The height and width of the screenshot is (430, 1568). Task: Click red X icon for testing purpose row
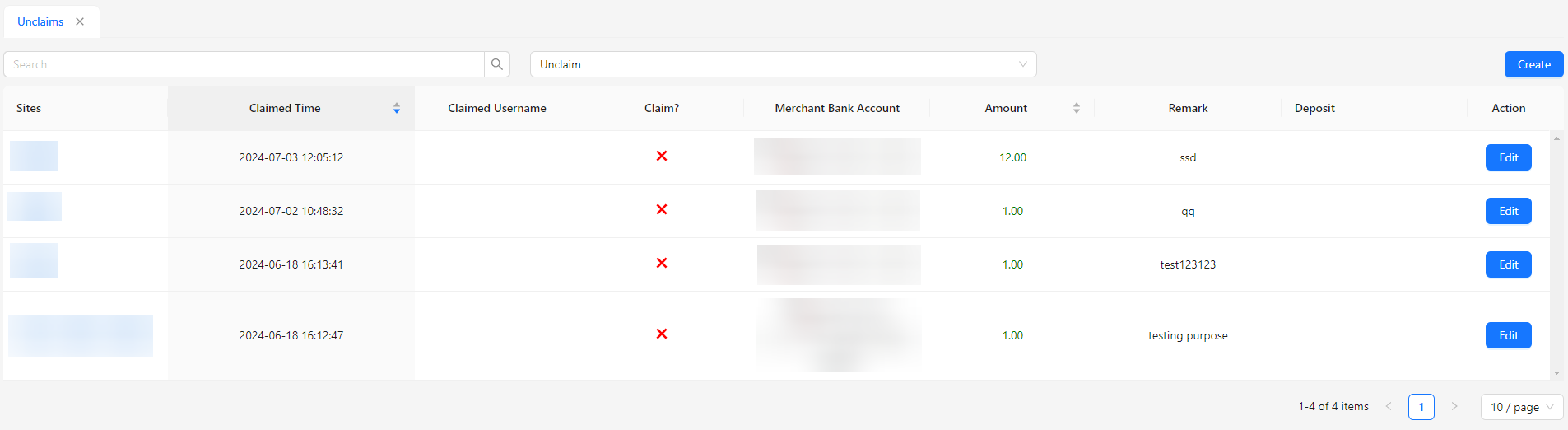pyautogui.click(x=661, y=334)
